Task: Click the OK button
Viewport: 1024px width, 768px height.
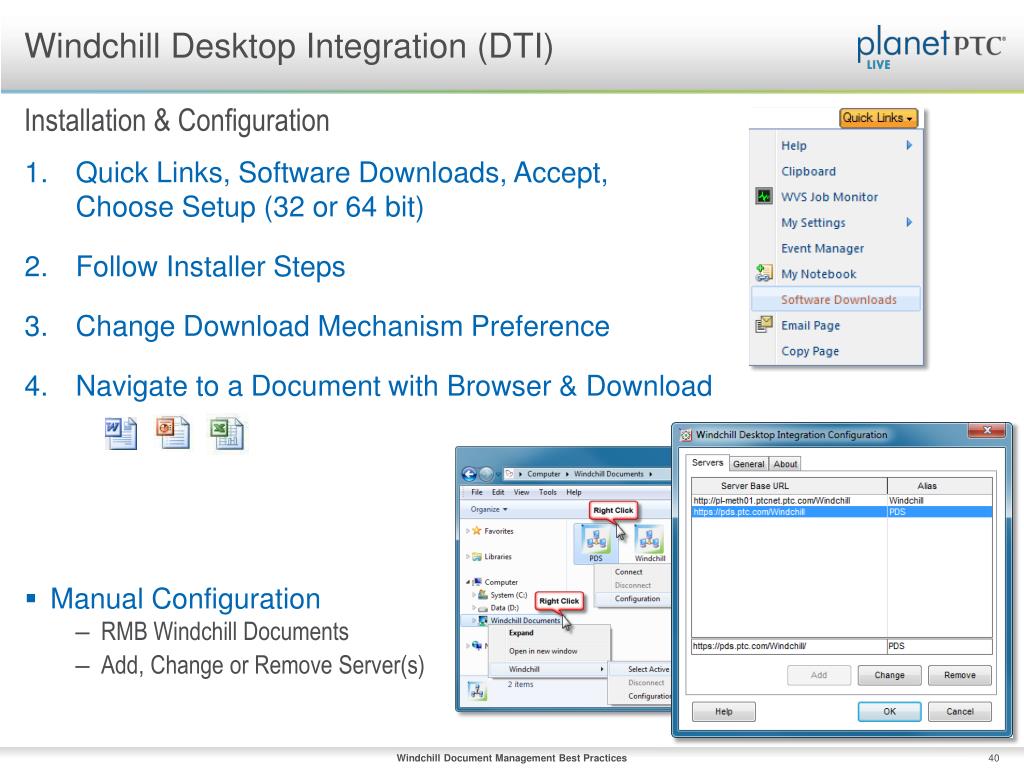Action: click(889, 712)
